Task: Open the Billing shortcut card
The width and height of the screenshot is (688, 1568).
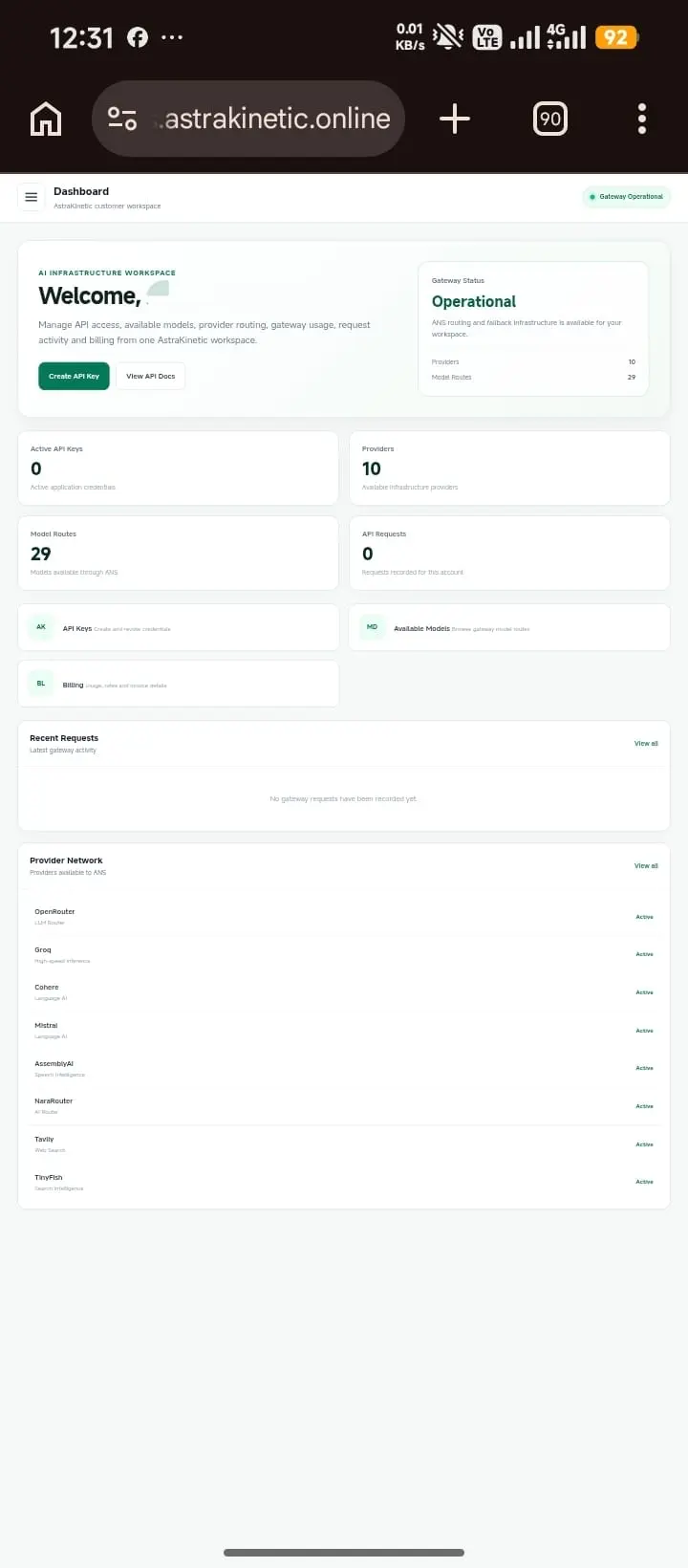Action: tap(179, 684)
